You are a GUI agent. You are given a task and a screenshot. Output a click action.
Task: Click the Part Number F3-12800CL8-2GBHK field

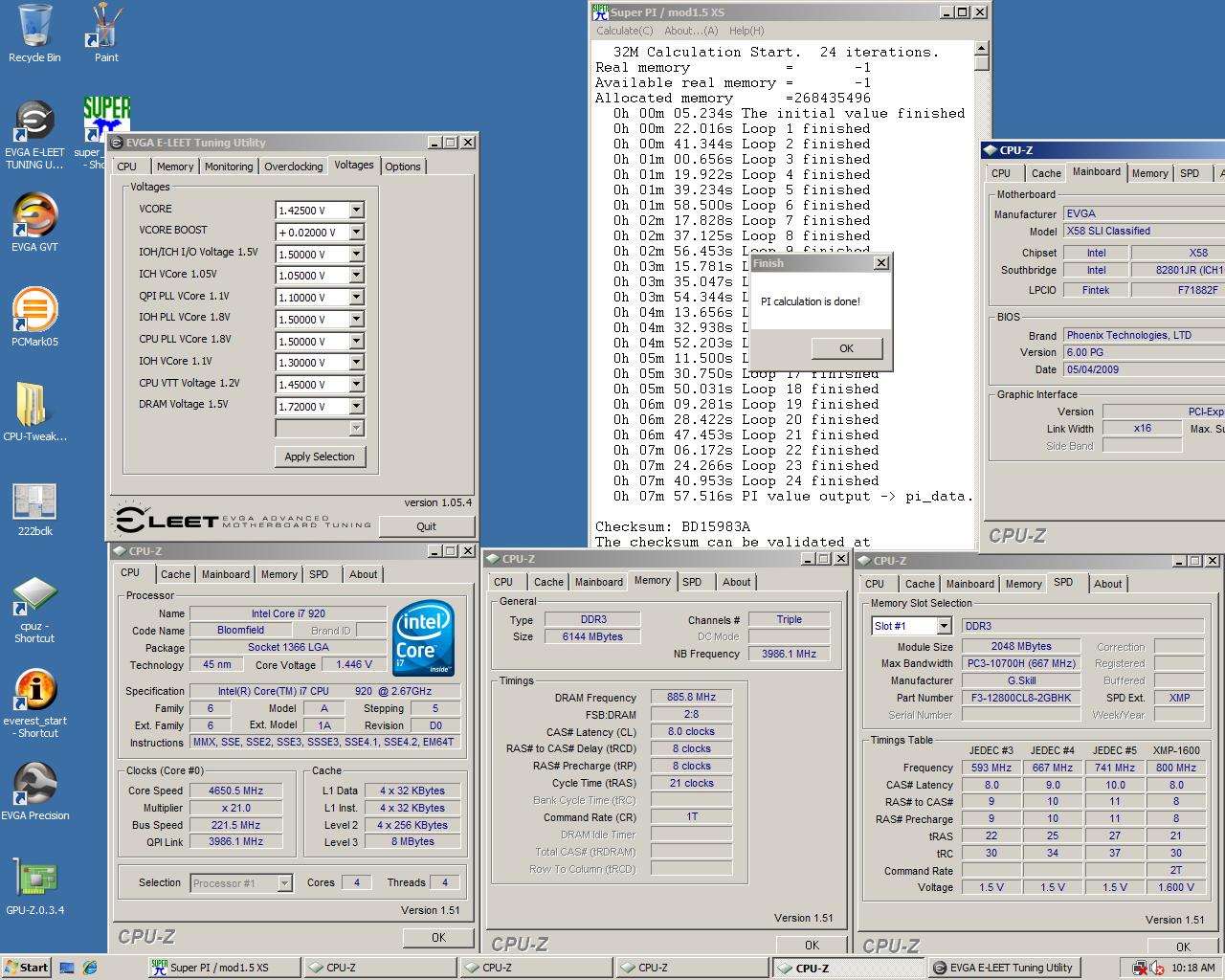click(1021, 698)
